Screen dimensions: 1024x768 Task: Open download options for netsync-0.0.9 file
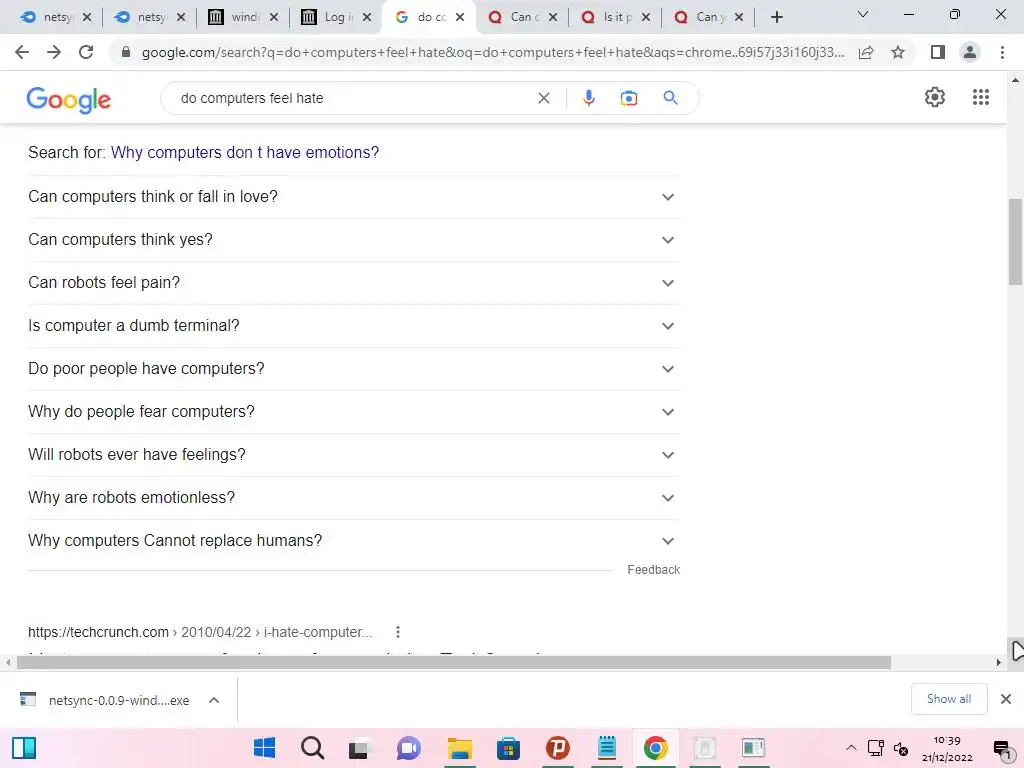coord(214,700)
